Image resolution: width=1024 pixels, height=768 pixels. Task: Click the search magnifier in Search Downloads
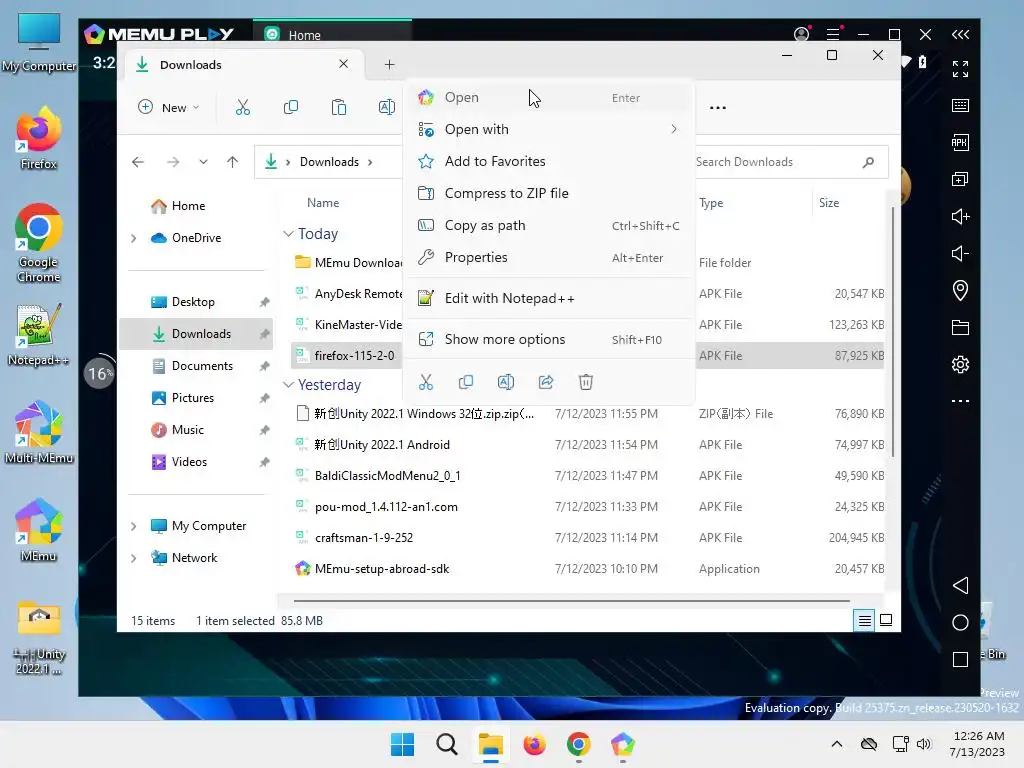tap(868, 162)
